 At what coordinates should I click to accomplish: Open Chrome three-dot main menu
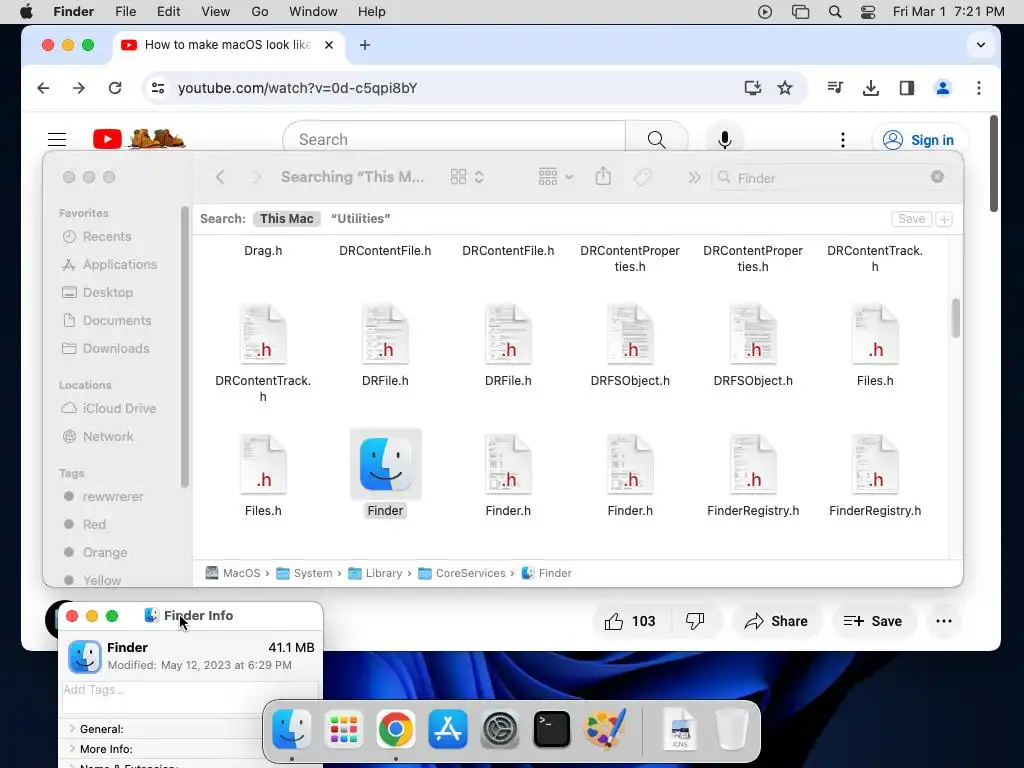click(978, 88)
